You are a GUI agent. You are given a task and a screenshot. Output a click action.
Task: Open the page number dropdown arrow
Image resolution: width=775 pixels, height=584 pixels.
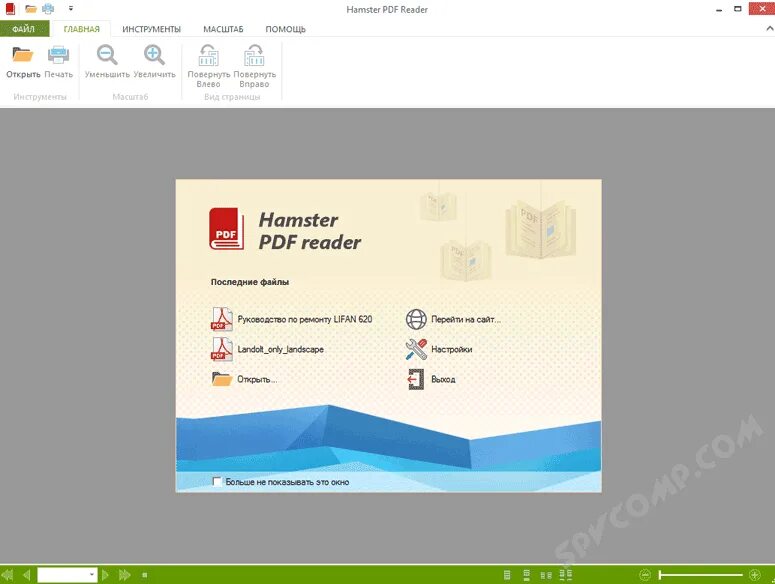coord(92,575)
